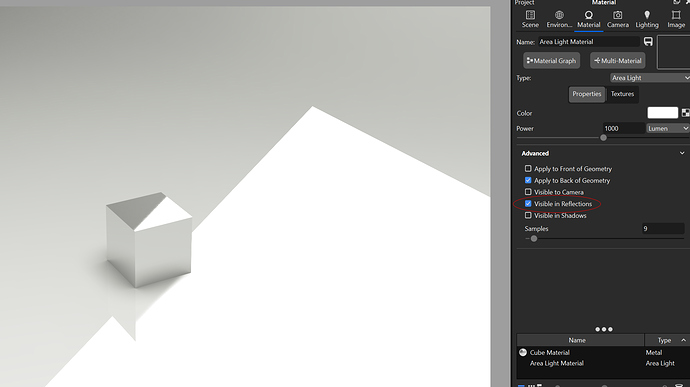
Task: Enable Visible in Shadows checkbox
Action: tap(528, 216)
